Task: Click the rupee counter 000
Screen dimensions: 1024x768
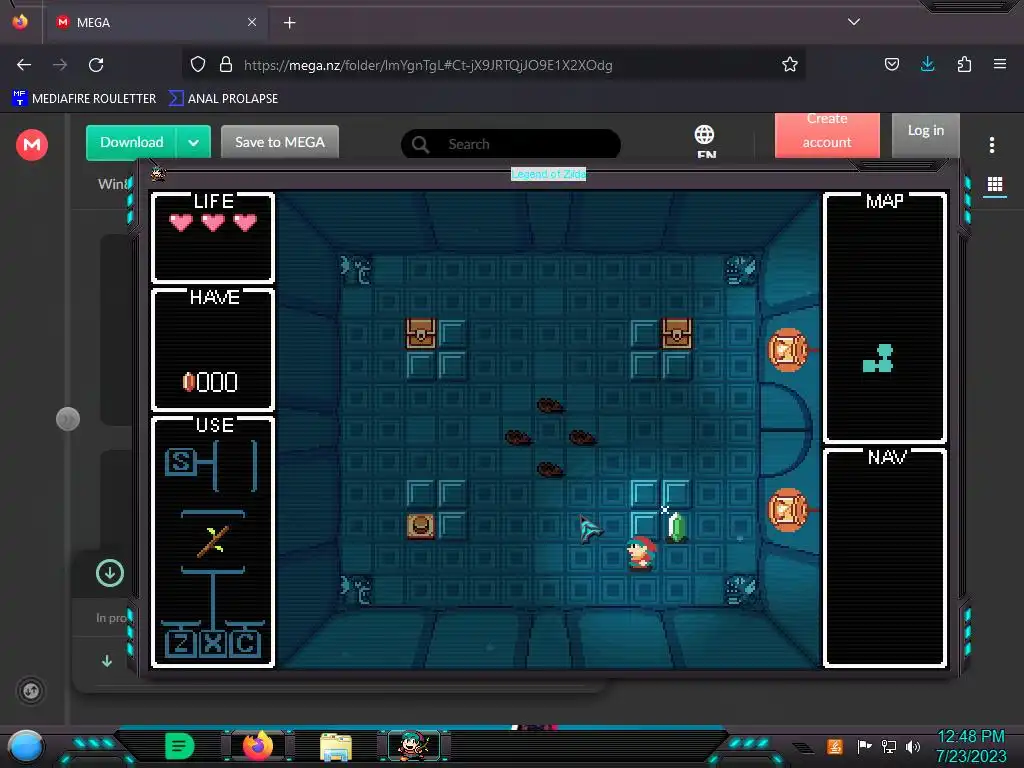Action: tap(210, 382)
